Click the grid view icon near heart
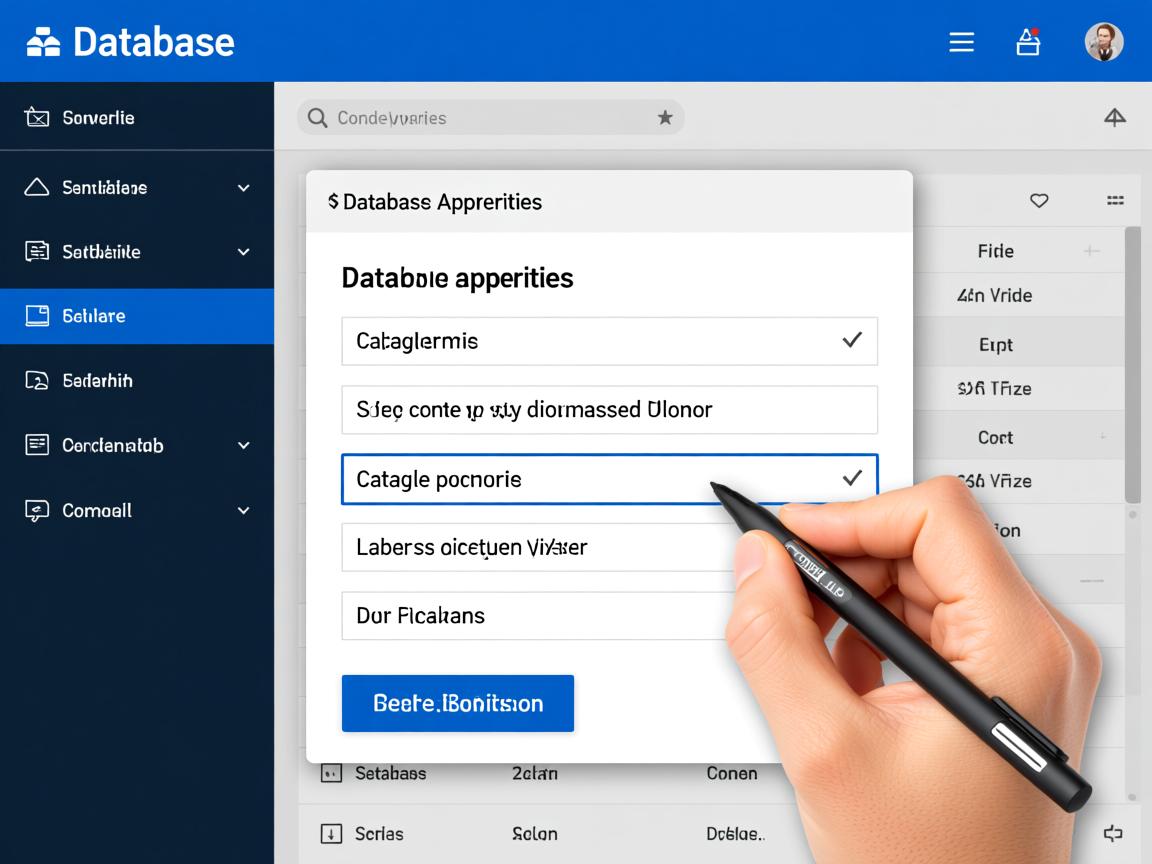This screenshot has width=1152, height=864. coord(1115,201)
